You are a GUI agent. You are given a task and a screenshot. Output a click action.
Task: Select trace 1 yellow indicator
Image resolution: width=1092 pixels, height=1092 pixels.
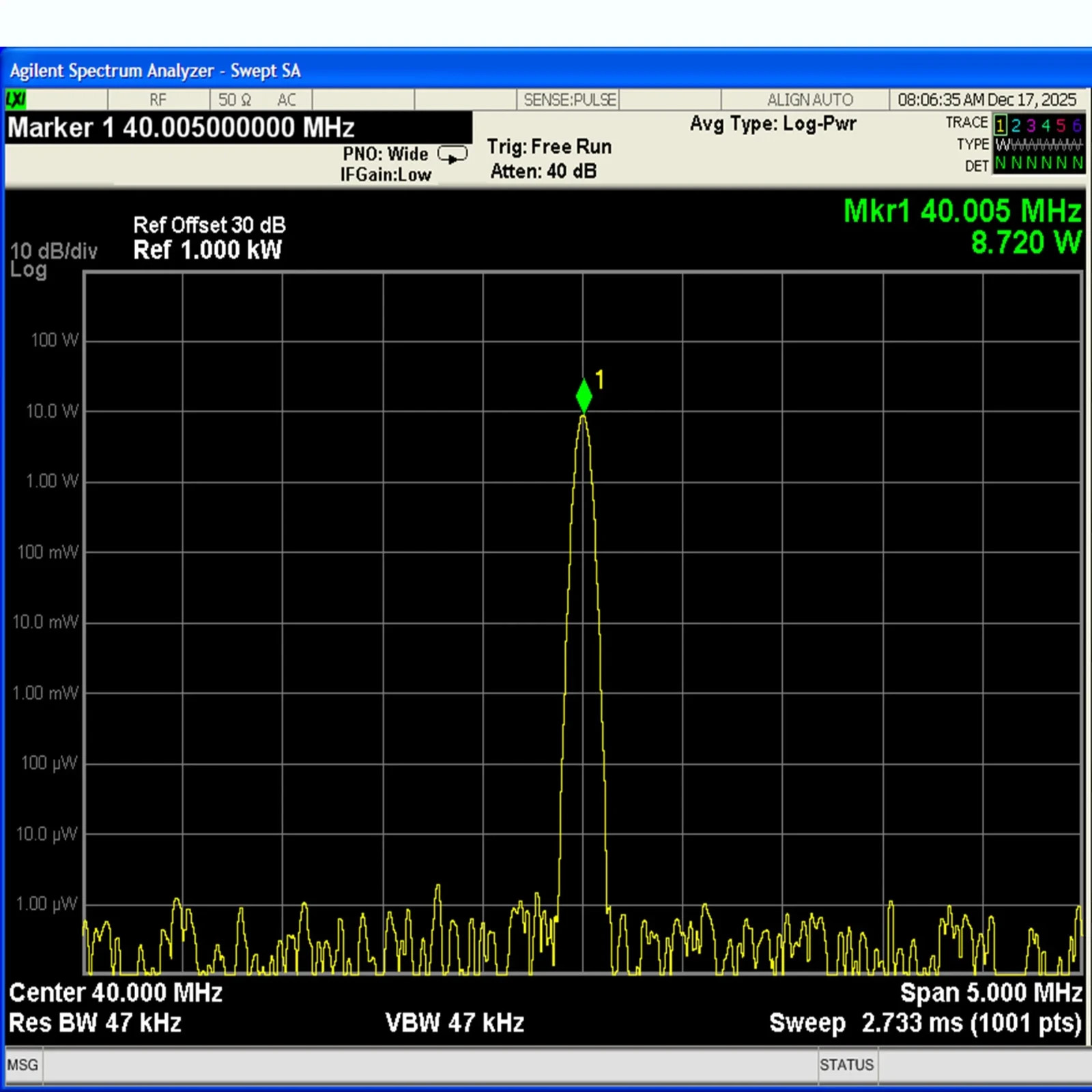1000,125
